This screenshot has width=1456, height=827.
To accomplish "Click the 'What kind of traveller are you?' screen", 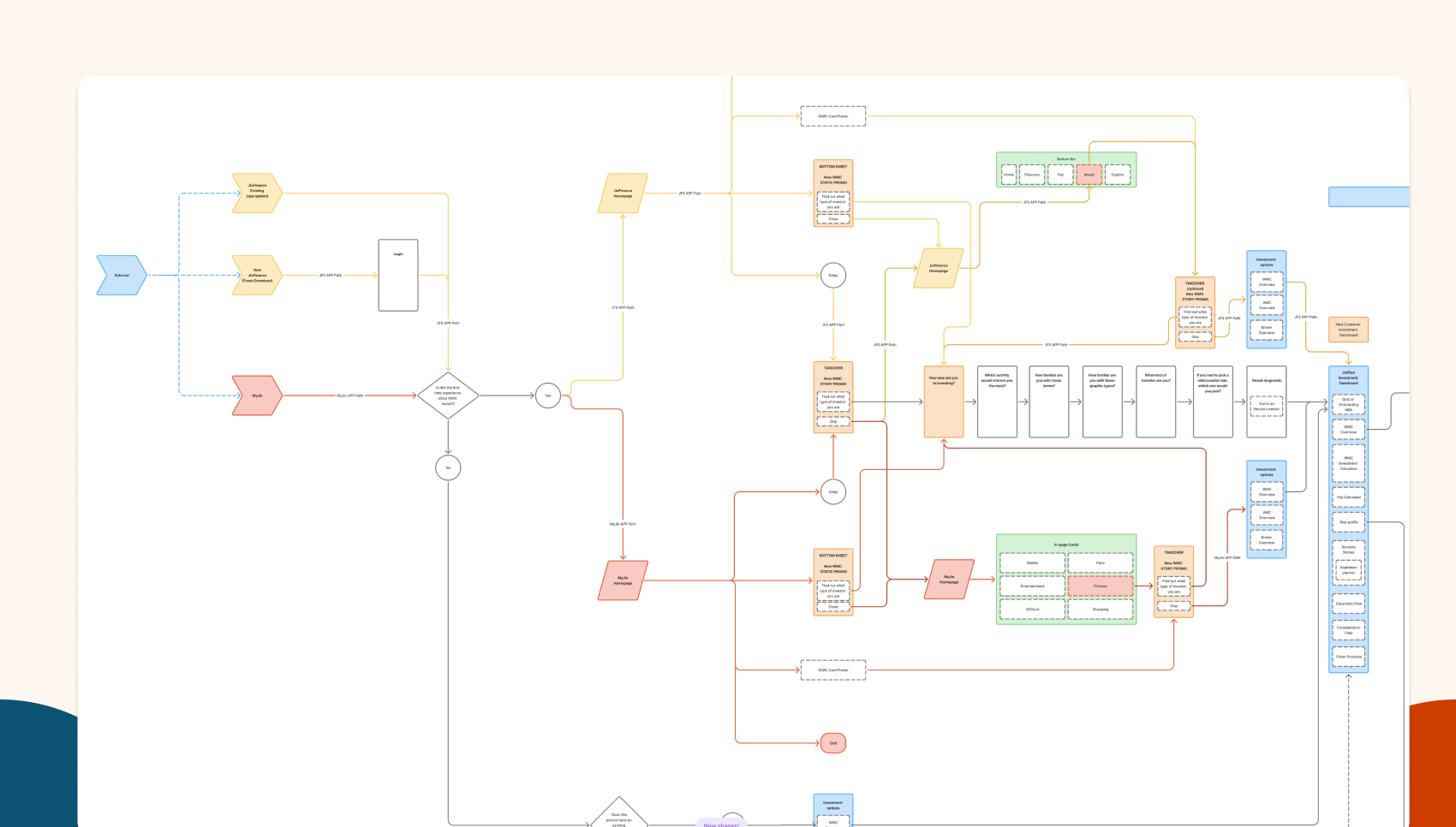I will (x=1157, y=402).
